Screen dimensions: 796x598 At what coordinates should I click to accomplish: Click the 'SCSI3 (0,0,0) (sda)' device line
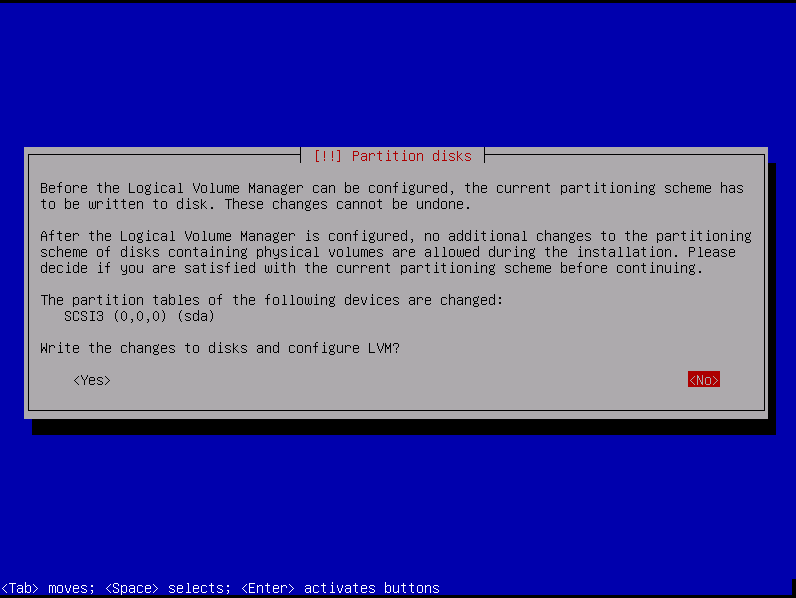[140, 316]
